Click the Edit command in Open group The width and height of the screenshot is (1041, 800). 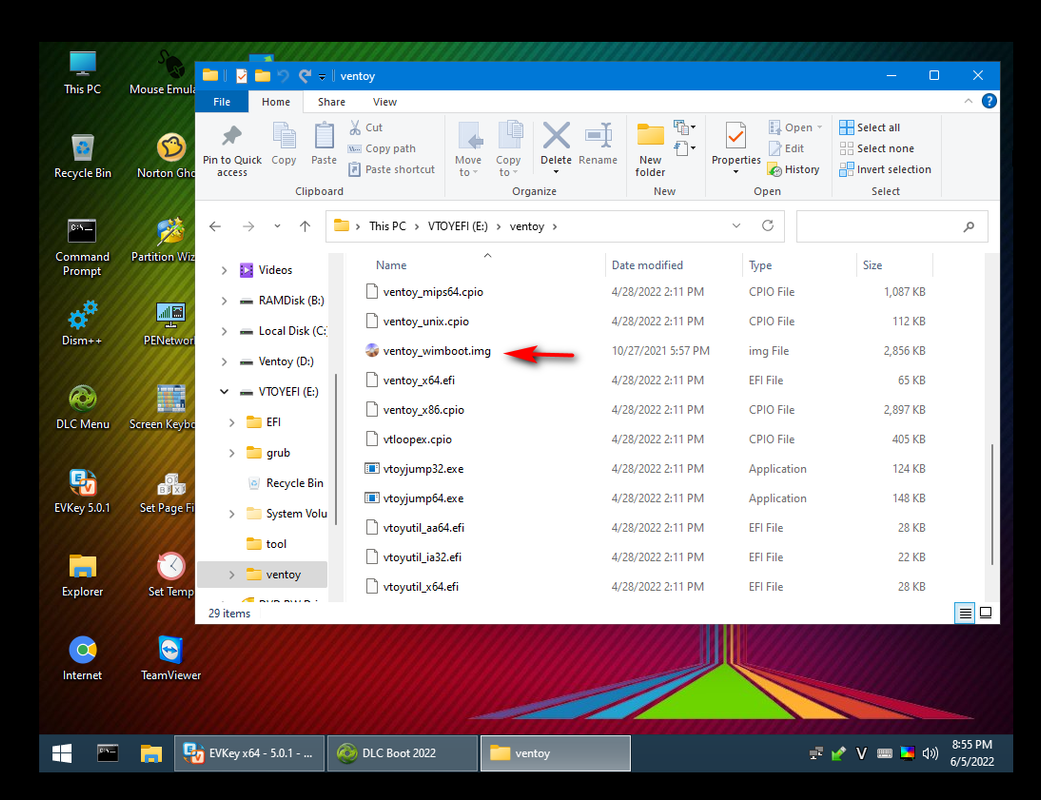(x=786, y=149)
